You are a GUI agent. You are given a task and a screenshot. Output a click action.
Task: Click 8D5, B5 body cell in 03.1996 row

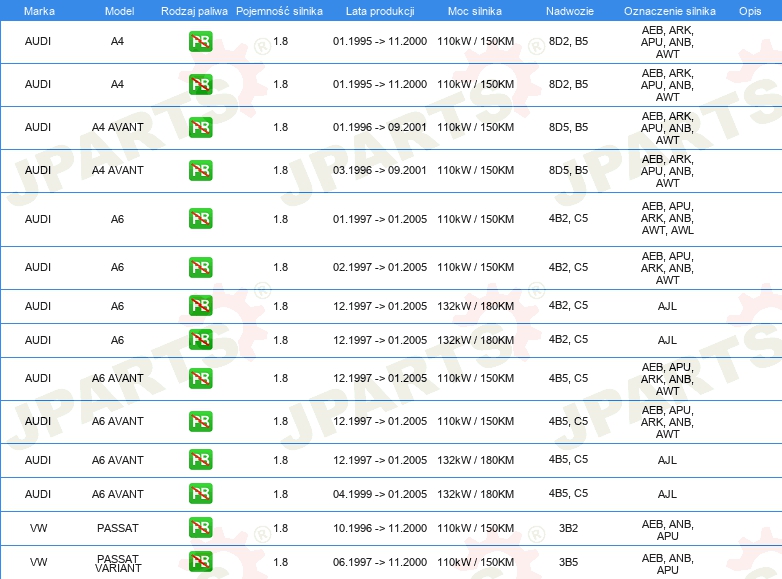pos(568,170)
